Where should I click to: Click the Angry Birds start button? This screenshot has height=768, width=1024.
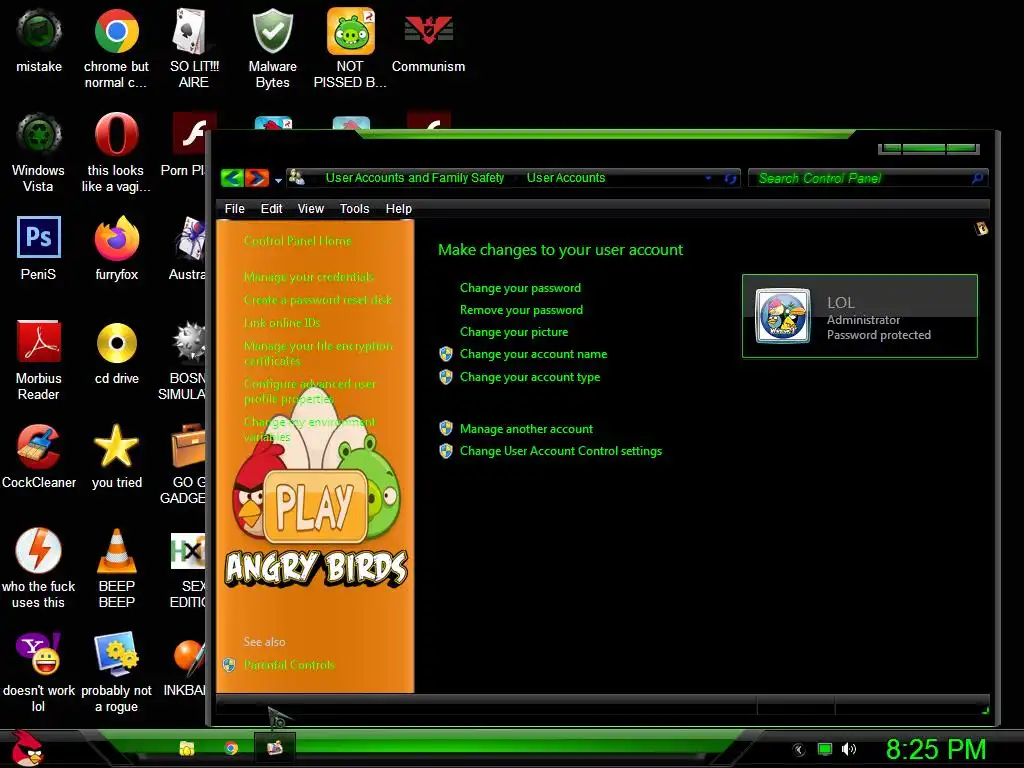[26, 748]
